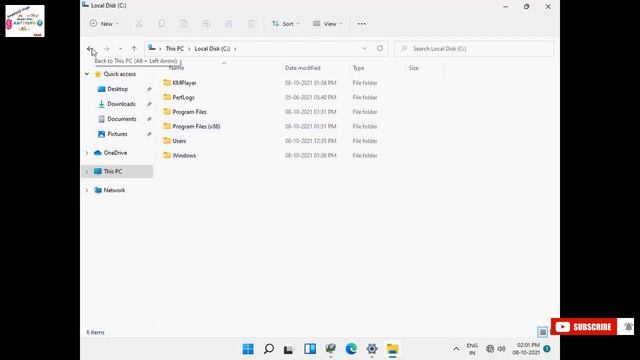The height and width of the screenshot is (360, 640).
Task: Click the Cut scissors icon in toolbar
Action: pos(139,24)
